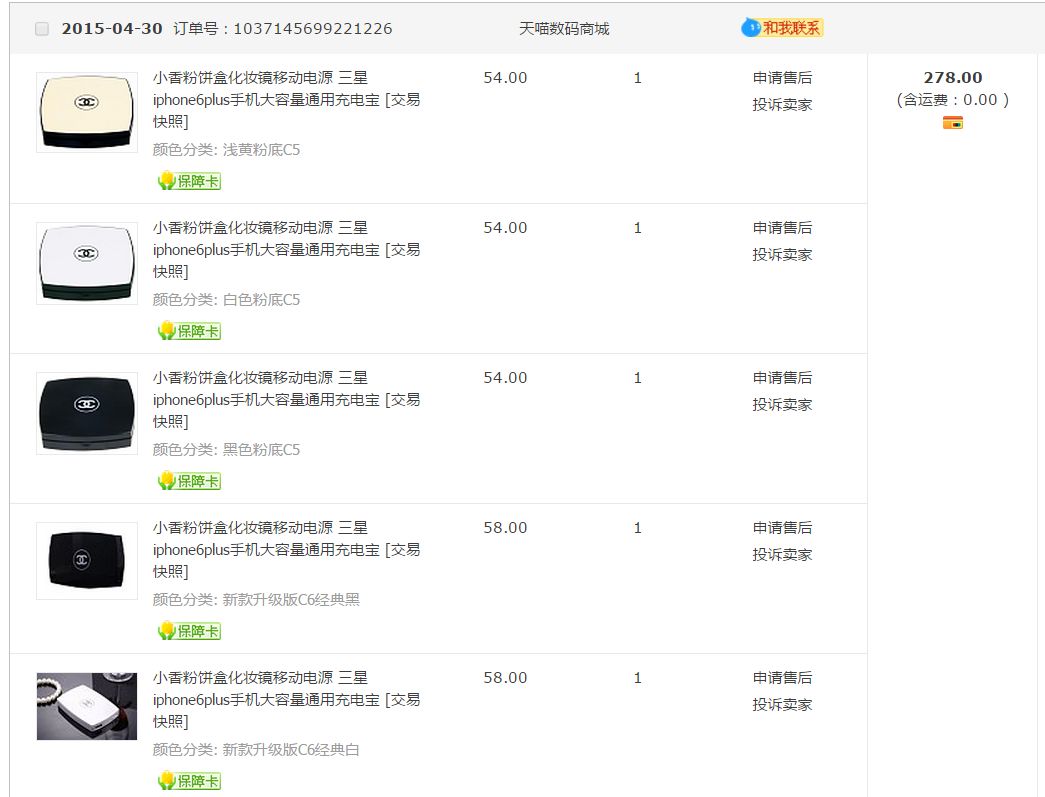
Task: Click the 保障卡 badge for 白色粉底C5 item
Action: tap(189, 331)
